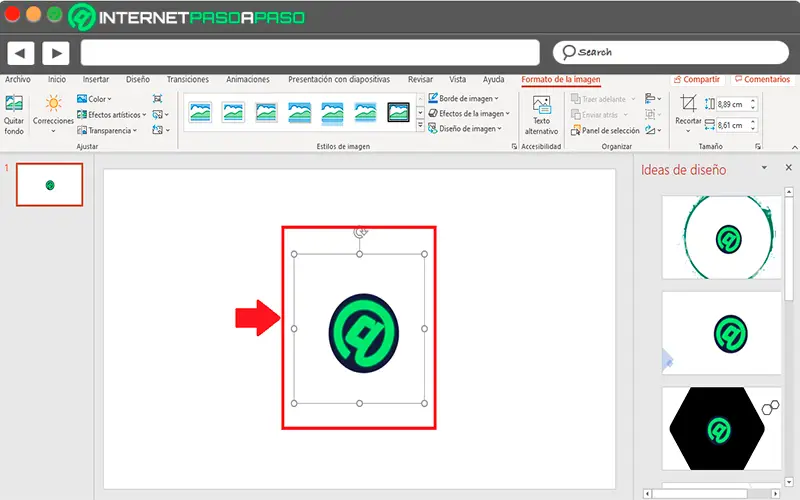
Task: Switch to the Inicio tab
Action: (57, 79)
